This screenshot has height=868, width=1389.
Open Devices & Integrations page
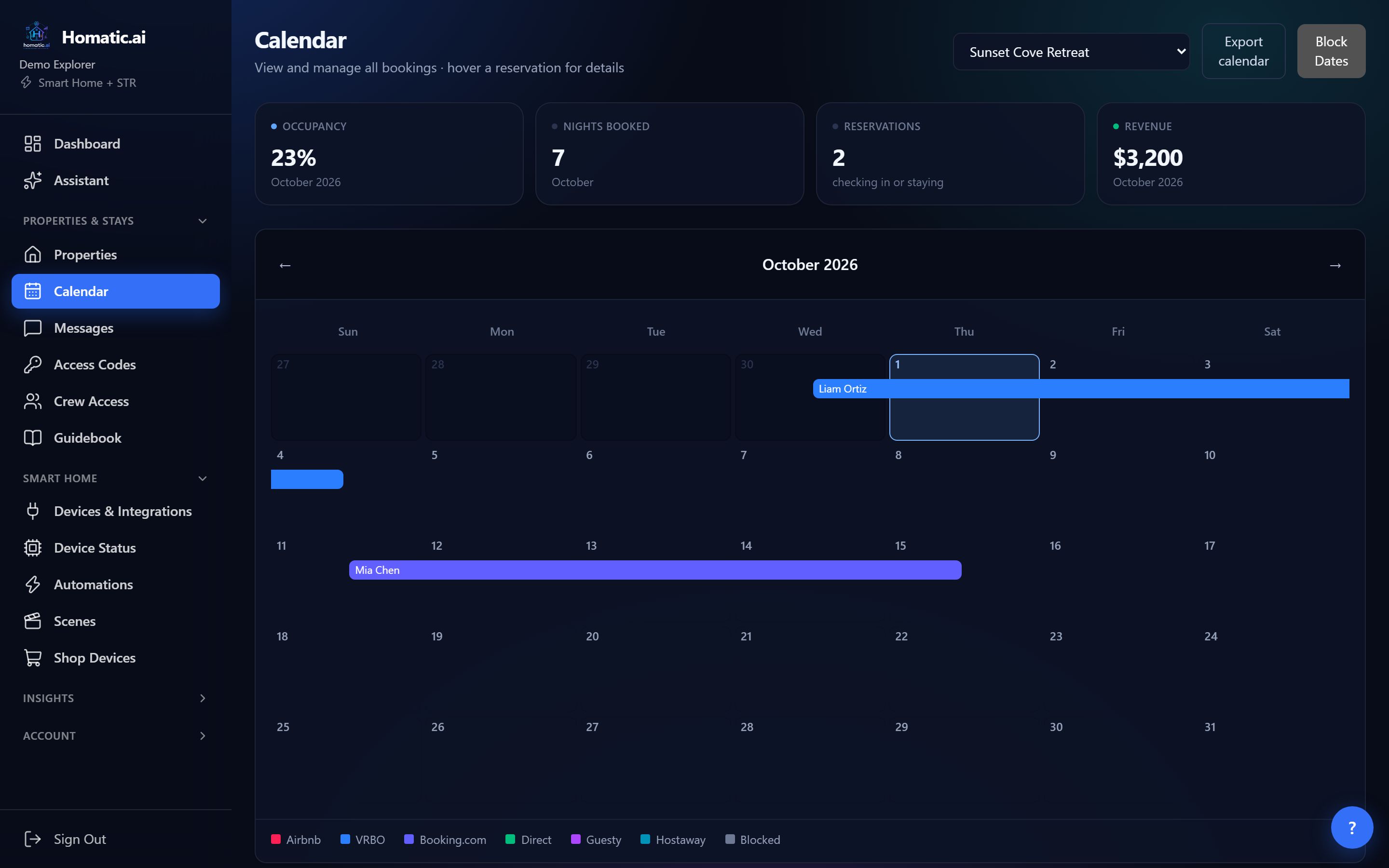(115, 511)
